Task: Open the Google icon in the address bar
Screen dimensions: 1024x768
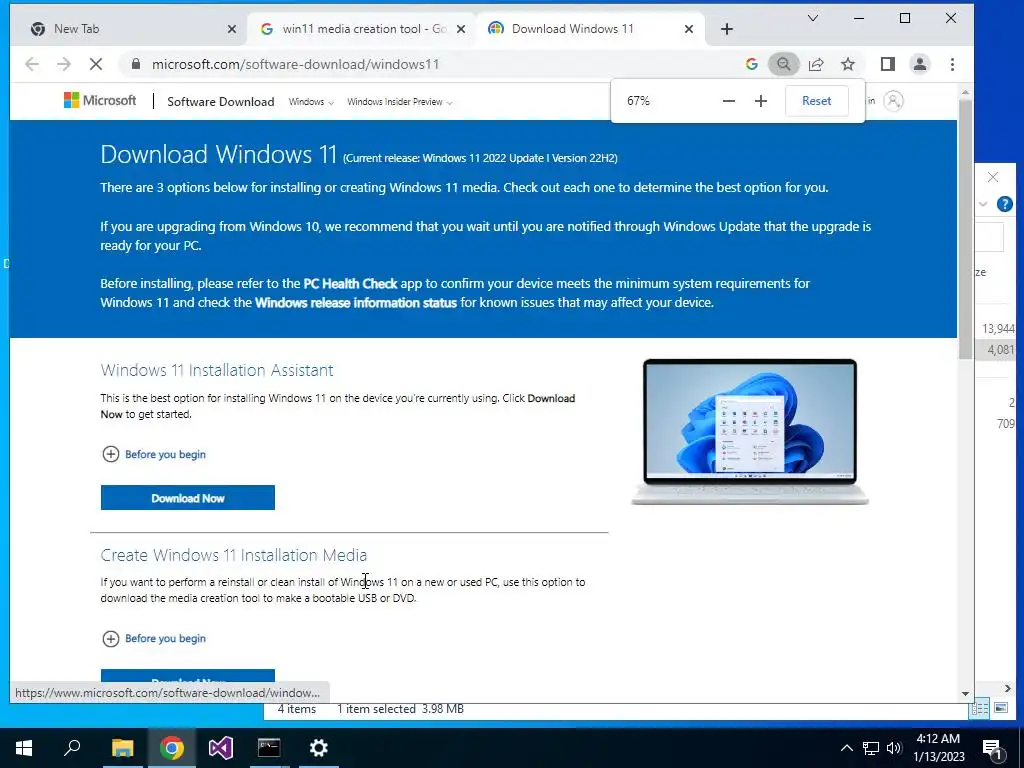Action: pyautogui.click(x=752, y=64)
